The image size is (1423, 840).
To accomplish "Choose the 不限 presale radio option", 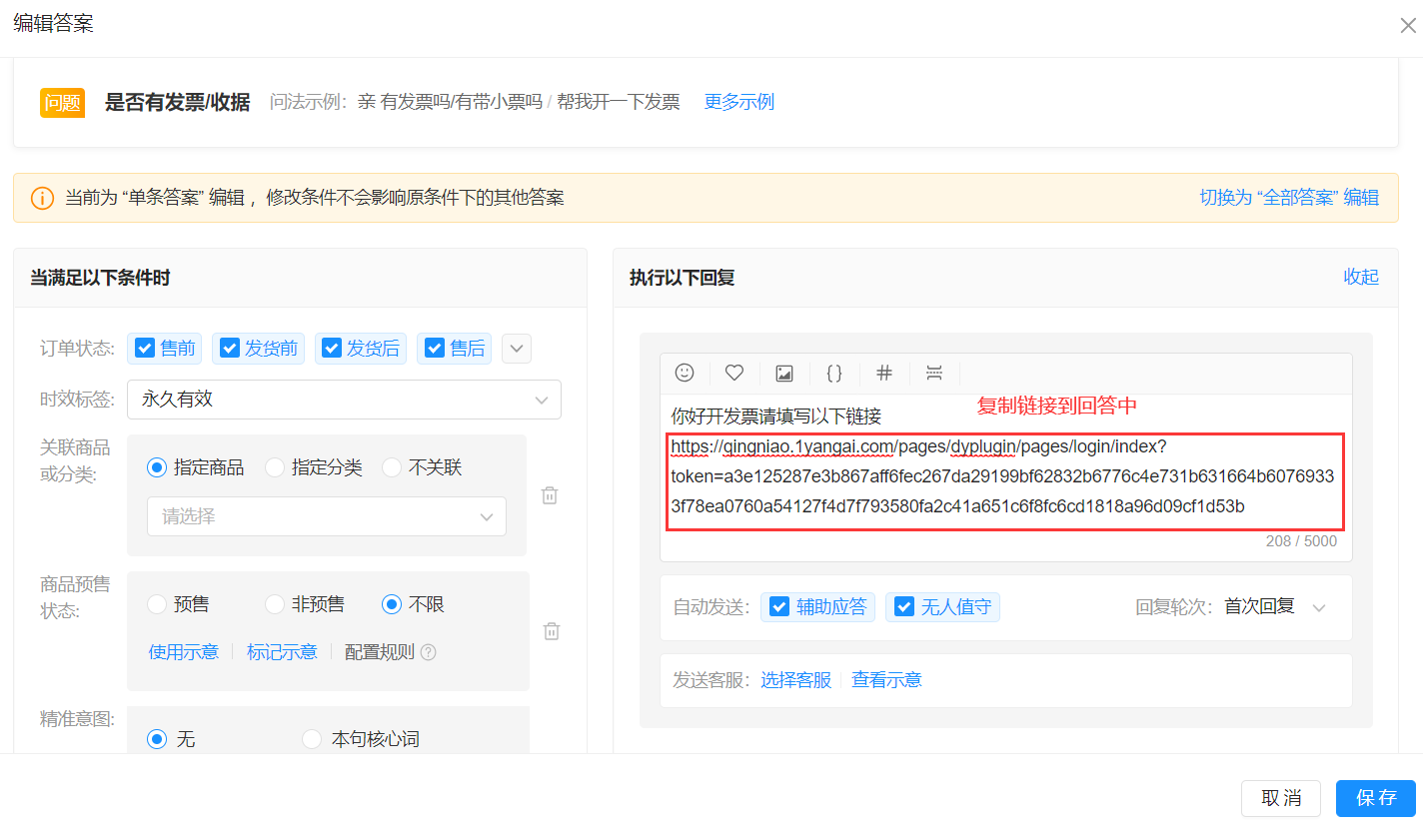I will tap(392, 604).
